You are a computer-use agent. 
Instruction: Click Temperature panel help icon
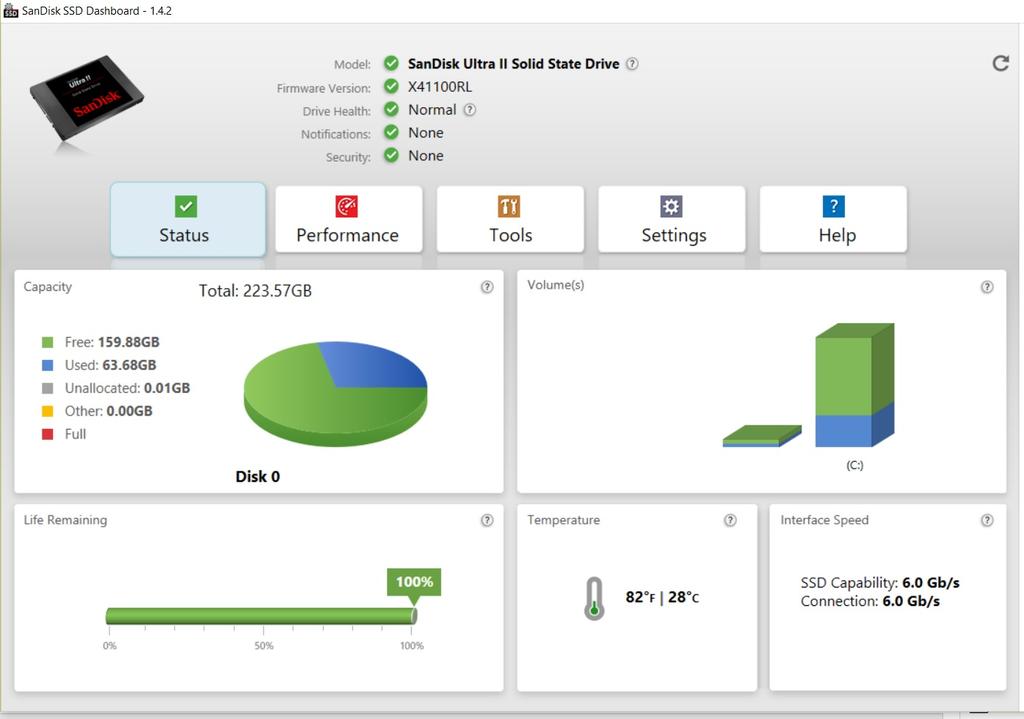click(730, 520)
